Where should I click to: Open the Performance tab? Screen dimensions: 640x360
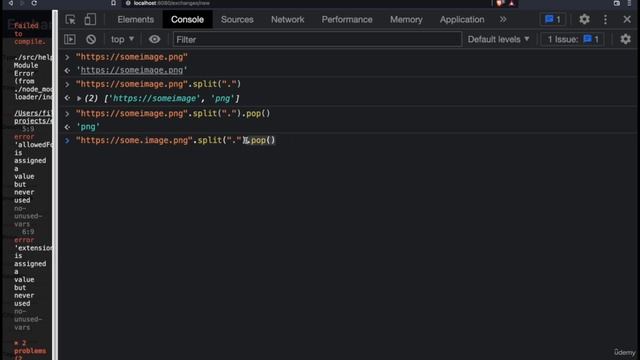coord(347,20)
